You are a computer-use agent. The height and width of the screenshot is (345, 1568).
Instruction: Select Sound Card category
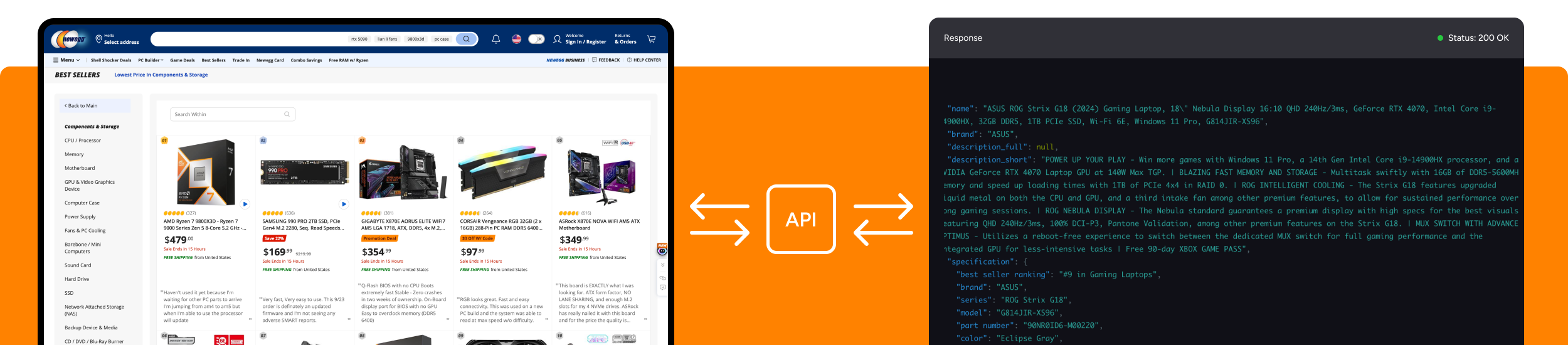point(78,265)
